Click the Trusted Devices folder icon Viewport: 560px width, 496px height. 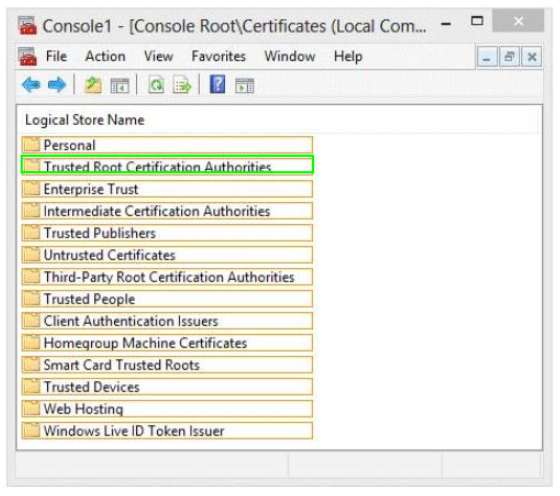(31, 386)
